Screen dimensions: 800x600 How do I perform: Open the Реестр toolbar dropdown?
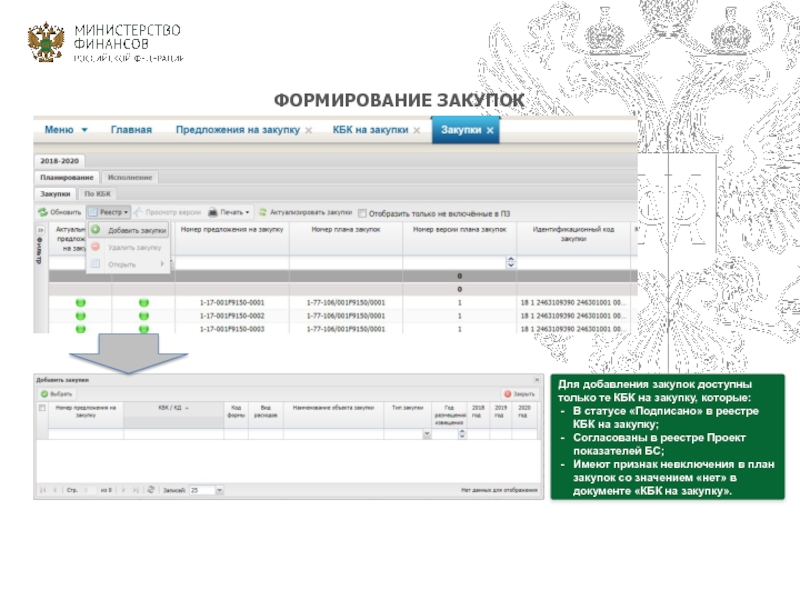pyautogui.click(x=109, y=212)
